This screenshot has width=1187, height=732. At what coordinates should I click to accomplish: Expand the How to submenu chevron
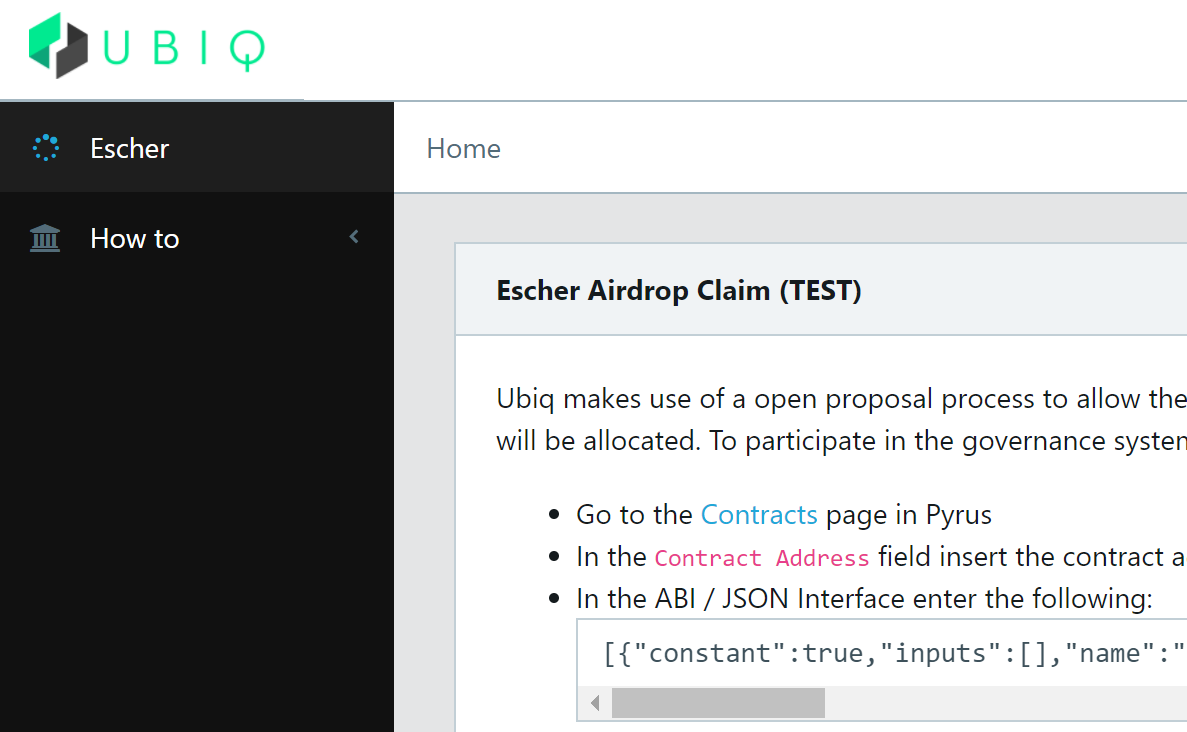pos(354,237)
